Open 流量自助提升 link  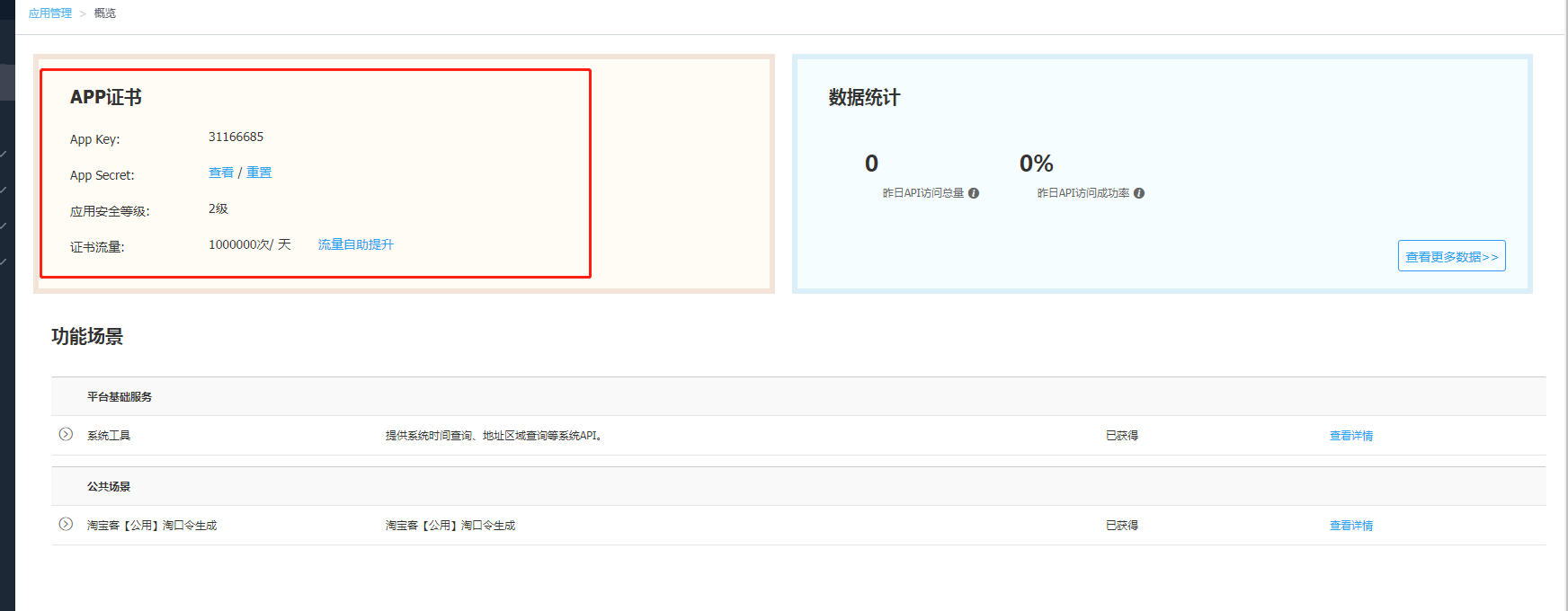pyautogui.click(x=355, y=244)
